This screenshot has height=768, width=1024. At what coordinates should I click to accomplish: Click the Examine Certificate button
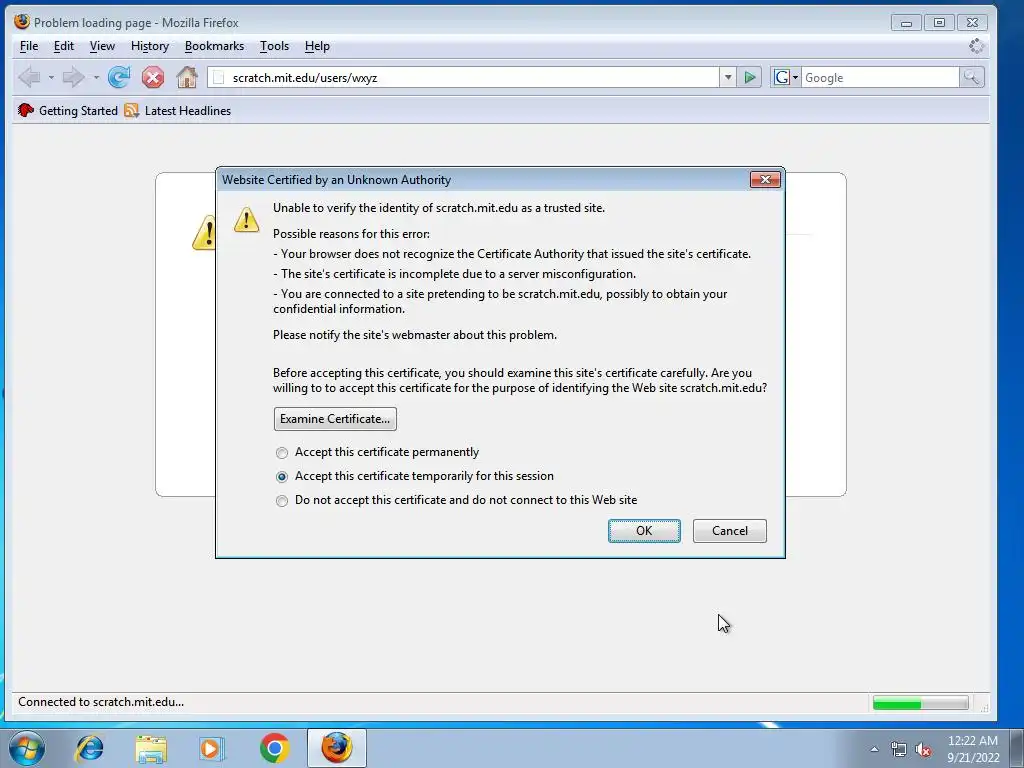click(x=335, y=419)
